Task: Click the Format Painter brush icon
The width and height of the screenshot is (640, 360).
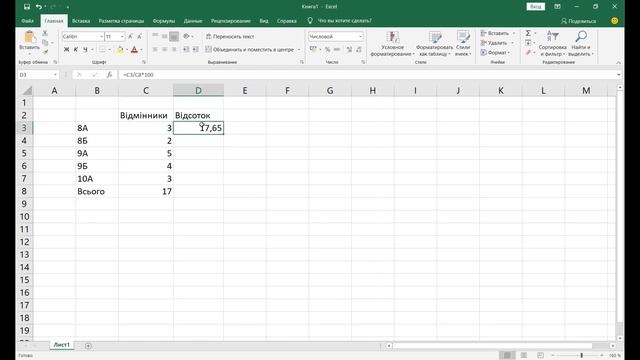Action: [x=45, y=52]
